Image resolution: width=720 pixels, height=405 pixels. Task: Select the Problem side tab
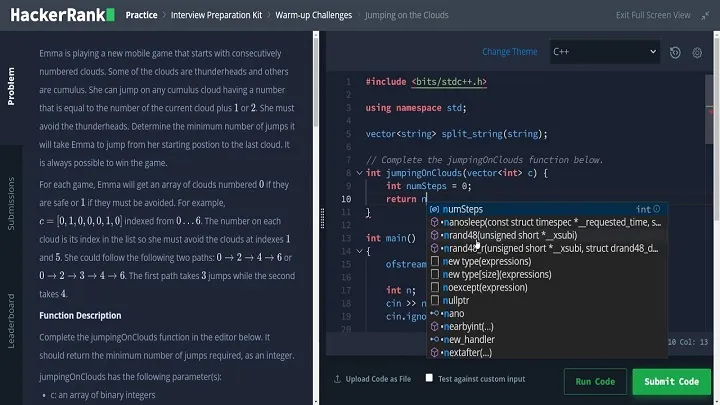11,88
